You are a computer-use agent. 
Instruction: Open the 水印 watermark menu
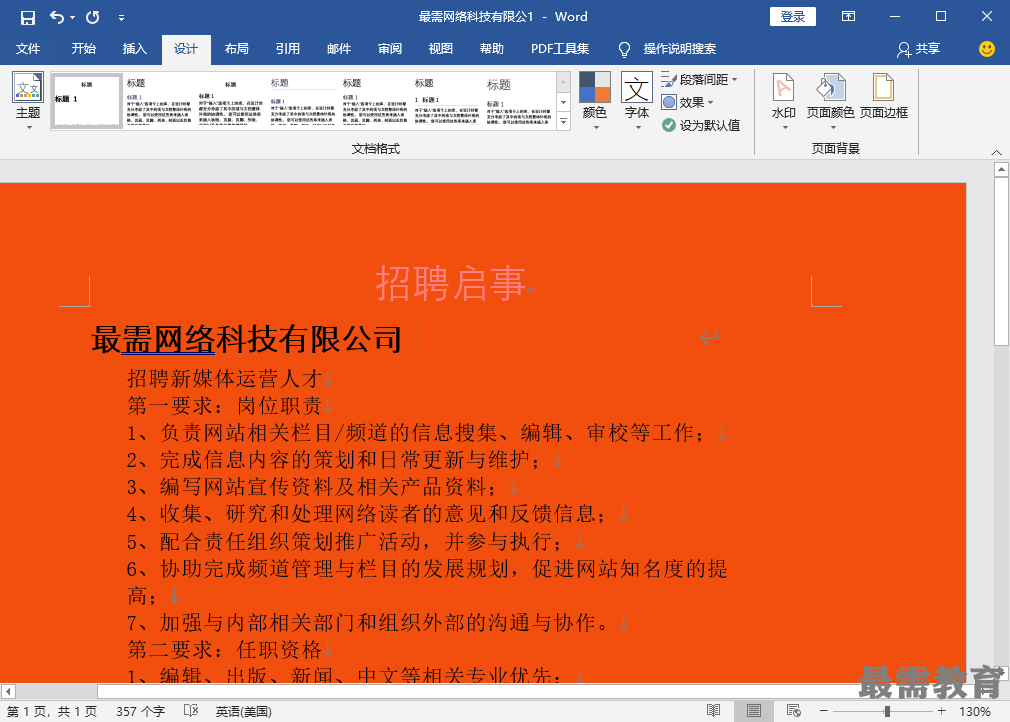pos(783,101)
